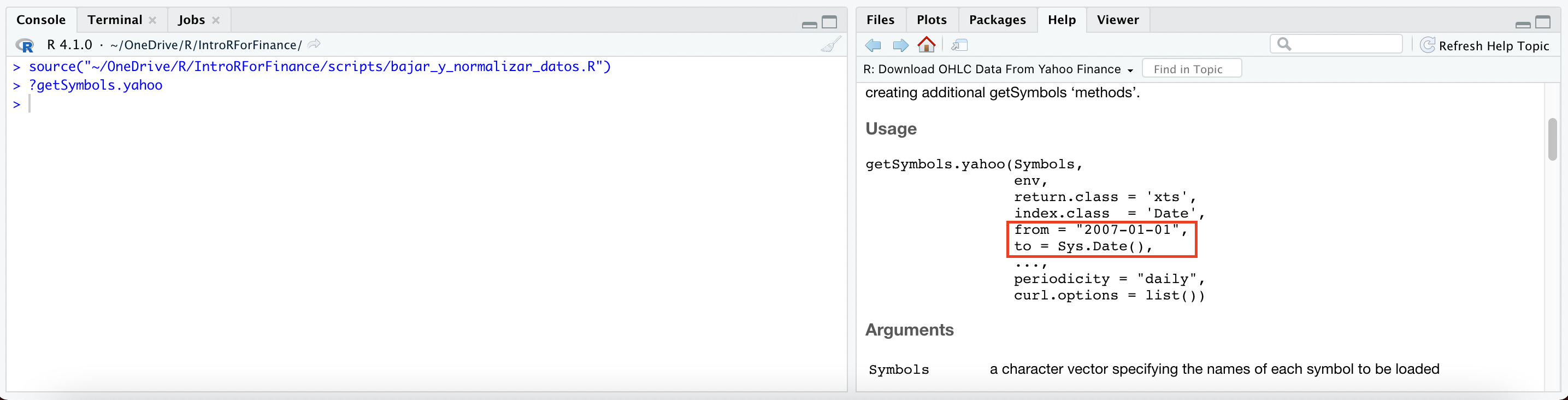This screenshot has width=1568, height=400.
Task: Switch to the Plots tab
Action: [x=932, y=20]
